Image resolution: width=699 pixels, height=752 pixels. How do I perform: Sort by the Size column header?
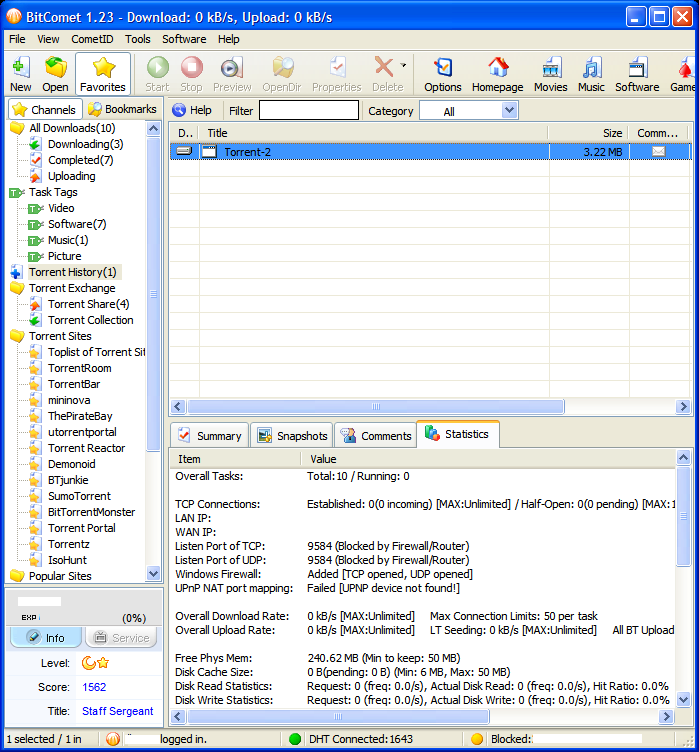tap(589, 133)
